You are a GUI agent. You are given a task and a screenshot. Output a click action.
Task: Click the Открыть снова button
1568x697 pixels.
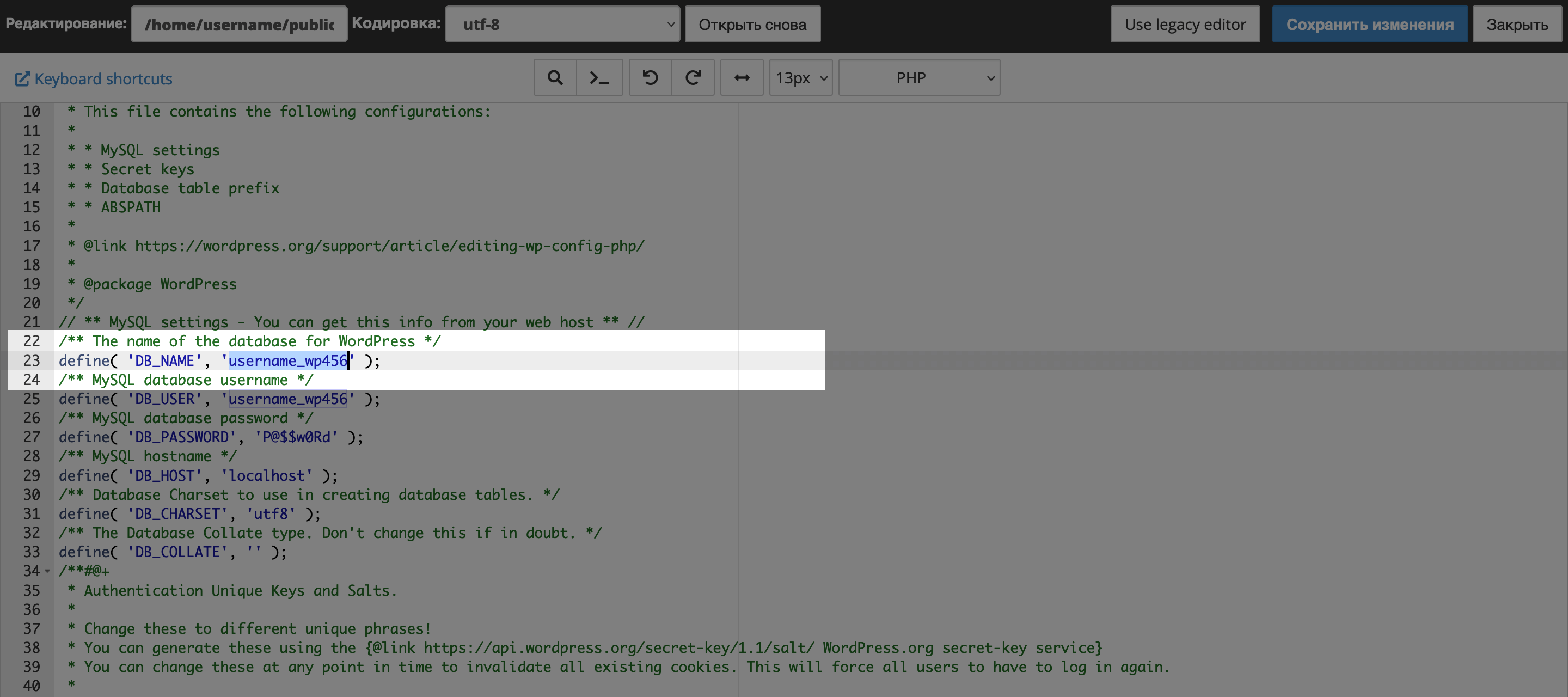click(x=752, y=25)
